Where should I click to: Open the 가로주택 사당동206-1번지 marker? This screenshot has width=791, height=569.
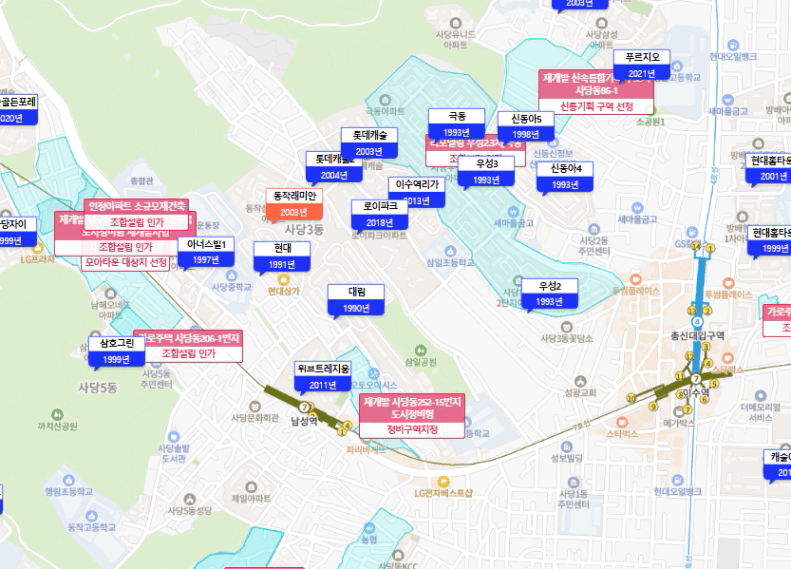188,346
